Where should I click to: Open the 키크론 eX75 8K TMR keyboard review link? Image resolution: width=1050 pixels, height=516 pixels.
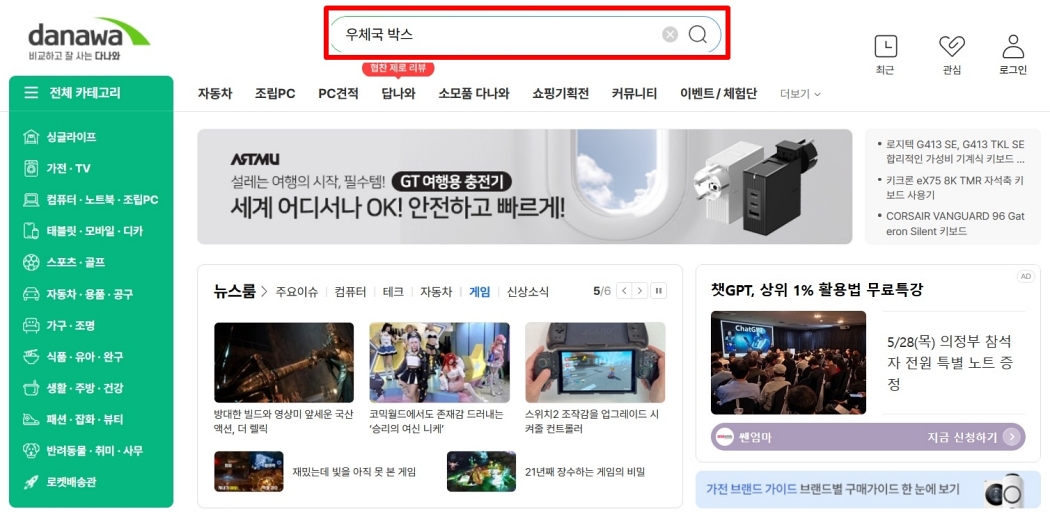coord(956,188)
